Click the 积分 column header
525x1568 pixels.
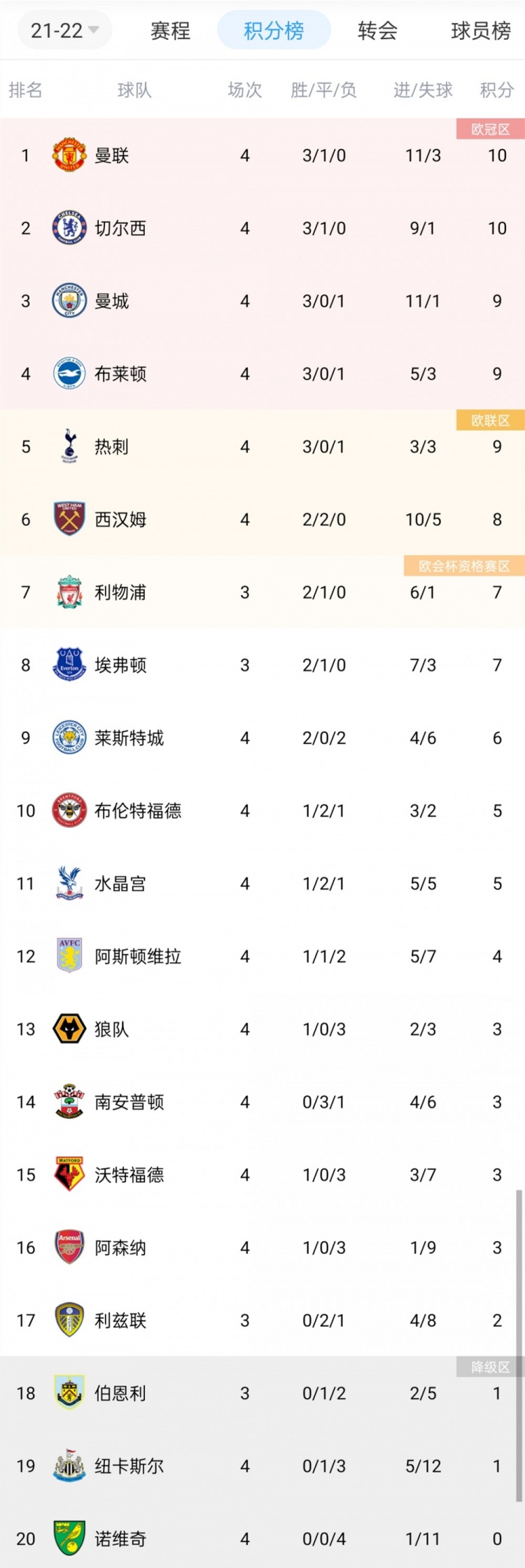click(x=496, y=90)
